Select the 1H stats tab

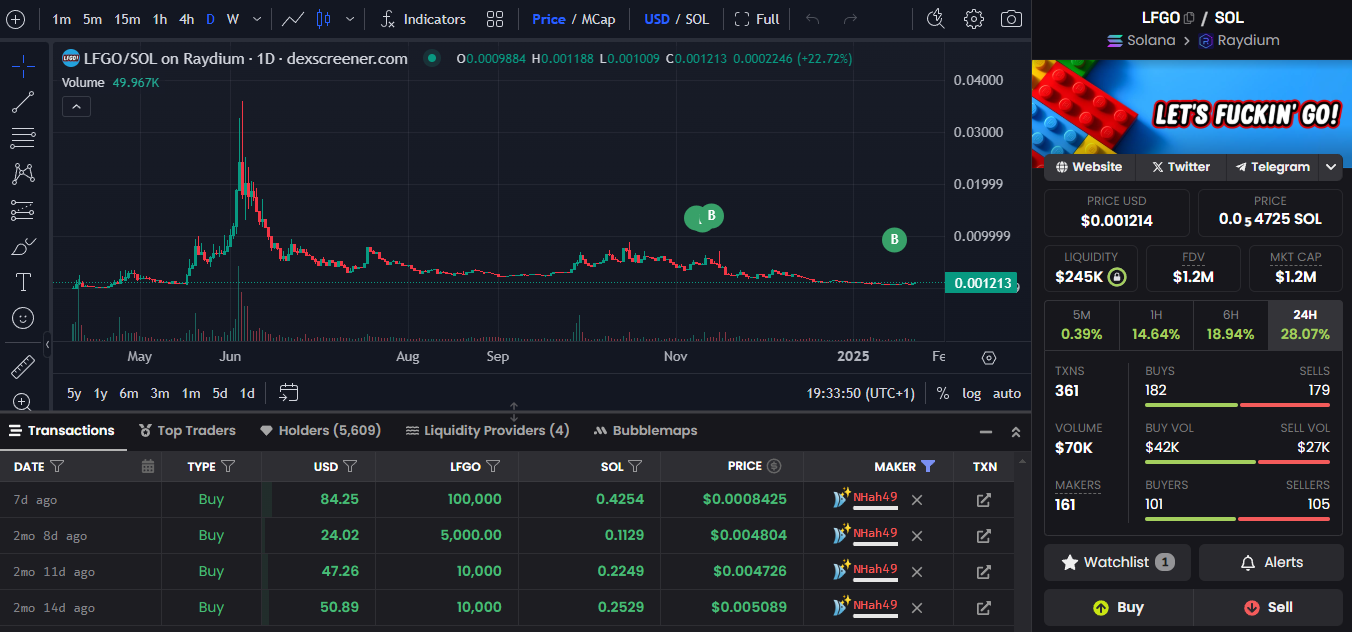(1155, 325)
